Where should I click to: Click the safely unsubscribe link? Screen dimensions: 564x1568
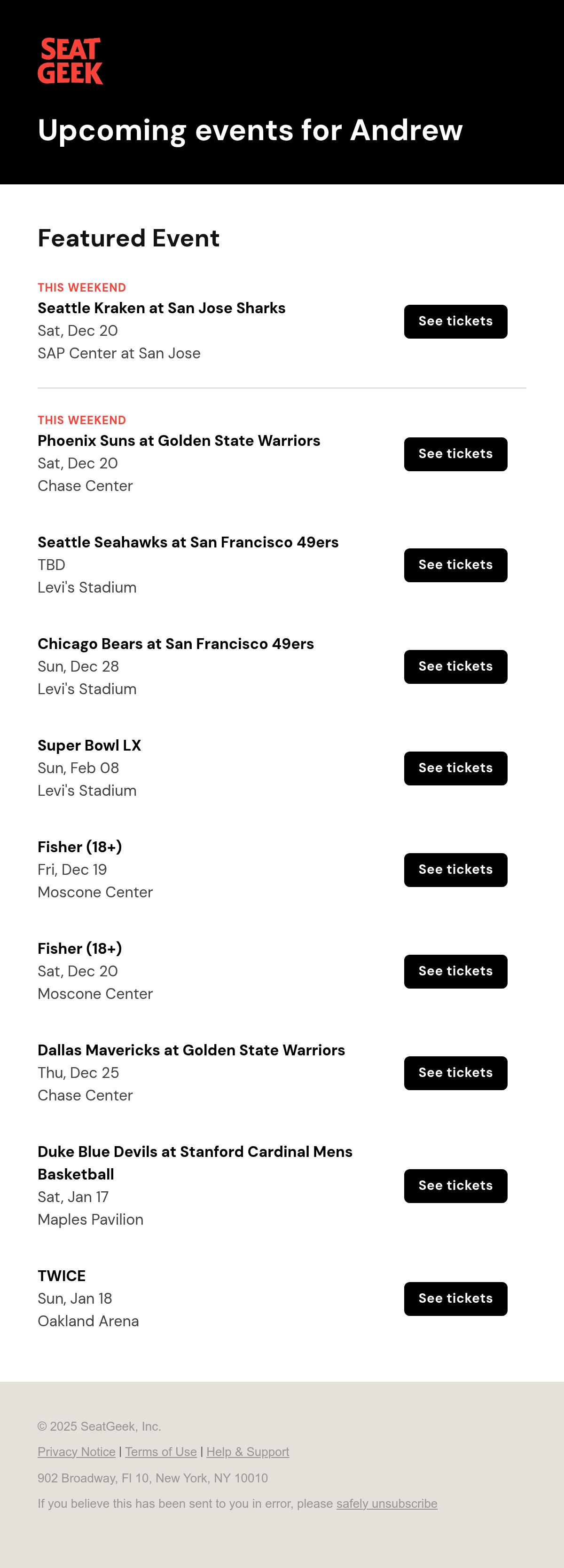[387, 1504]
